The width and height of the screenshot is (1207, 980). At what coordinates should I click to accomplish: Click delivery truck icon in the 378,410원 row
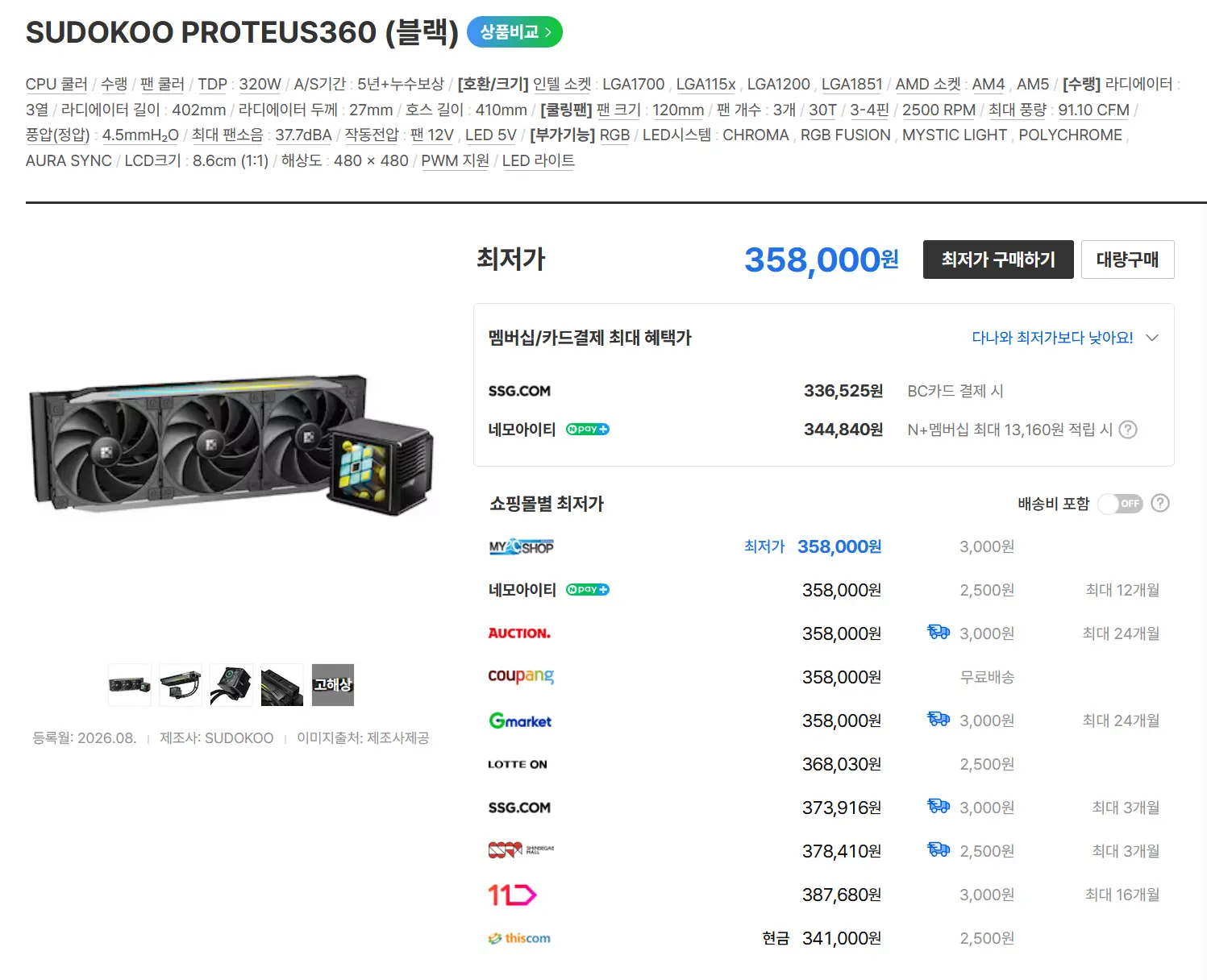939,850
